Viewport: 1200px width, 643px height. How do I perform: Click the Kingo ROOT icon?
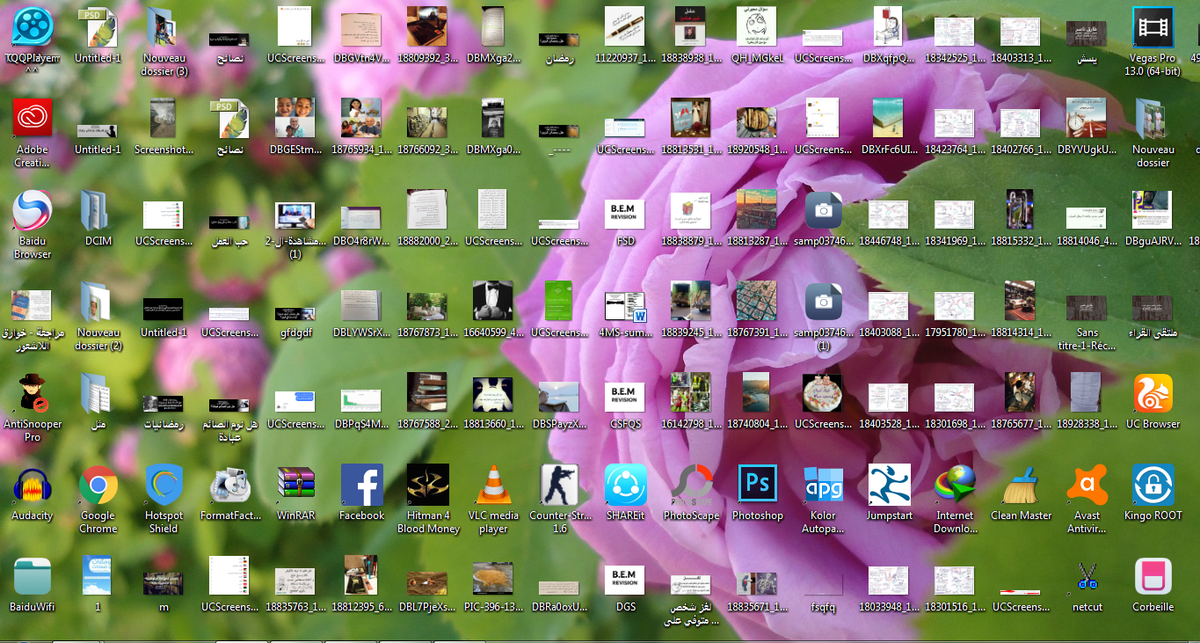(x=1152, y=486)
